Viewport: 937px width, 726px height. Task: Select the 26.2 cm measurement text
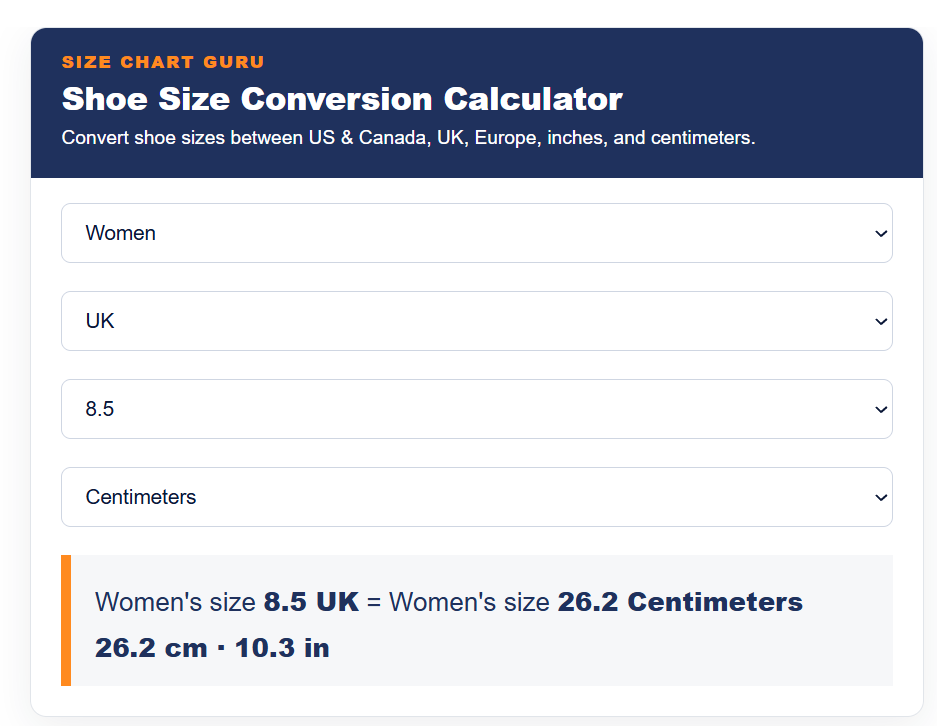(151, 648)
